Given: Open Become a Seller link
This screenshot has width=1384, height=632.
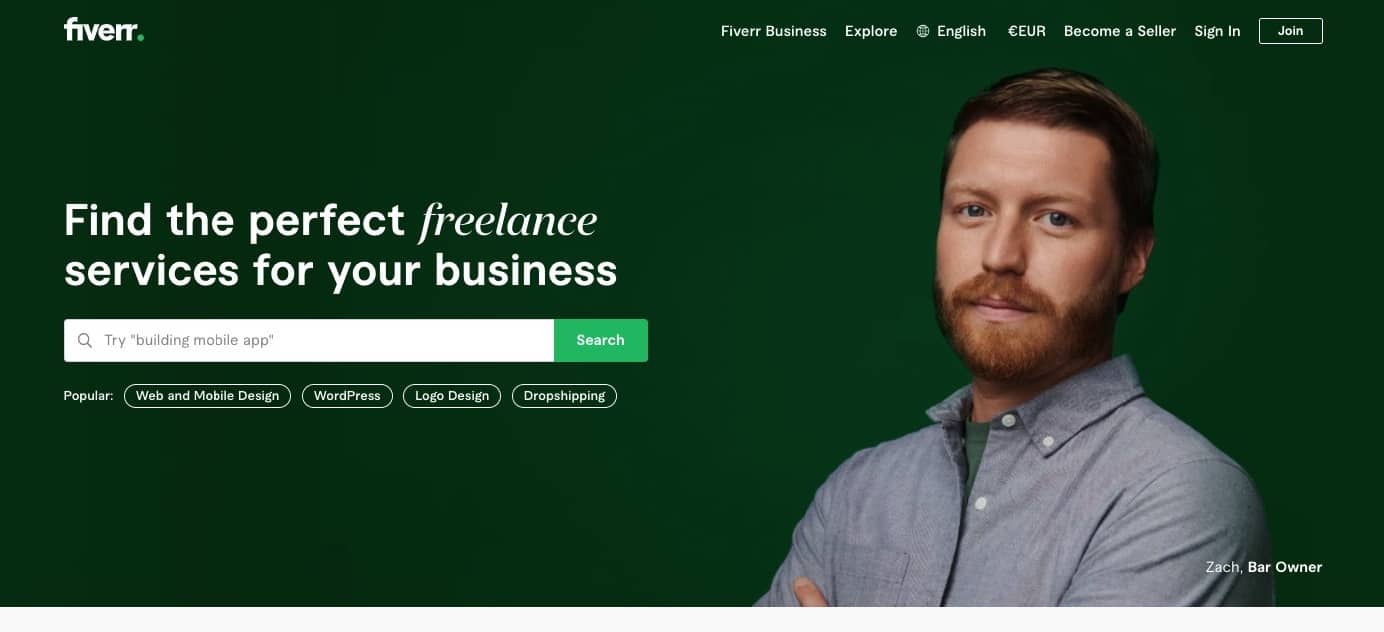Looking at the screenshot, I should click(x=1120, y=31).
